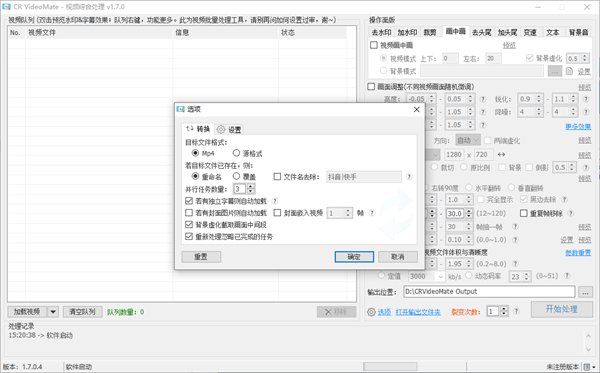
Task: Click CR VideoMate app icon in title bar
Action: pos(6,7)
